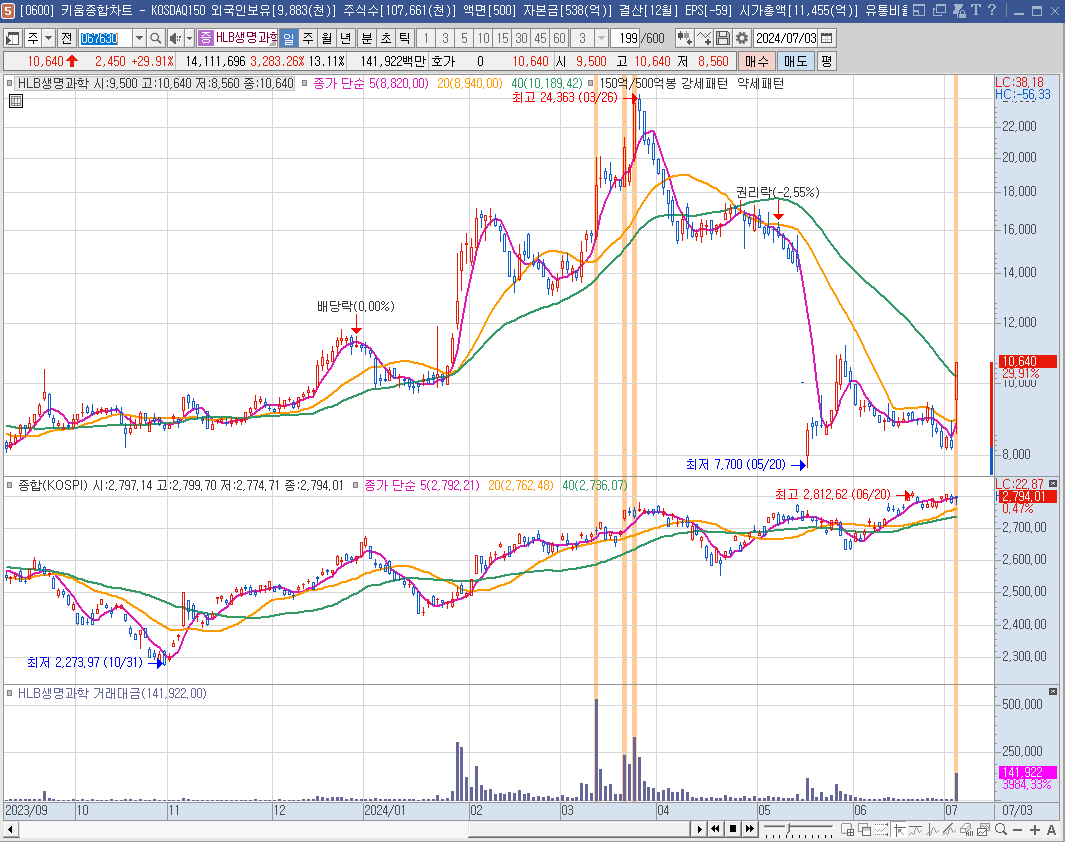Image resolution: width=1065 pixels, height=842 pixels.
Task: Click the data table grid icon
Action: point(16,101)
